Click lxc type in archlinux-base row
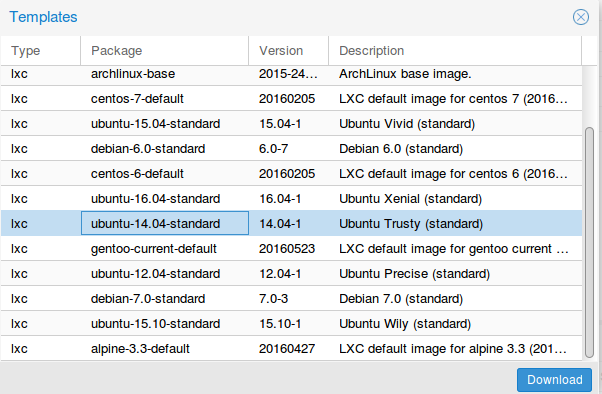602x394 pixels. [19, 74]
